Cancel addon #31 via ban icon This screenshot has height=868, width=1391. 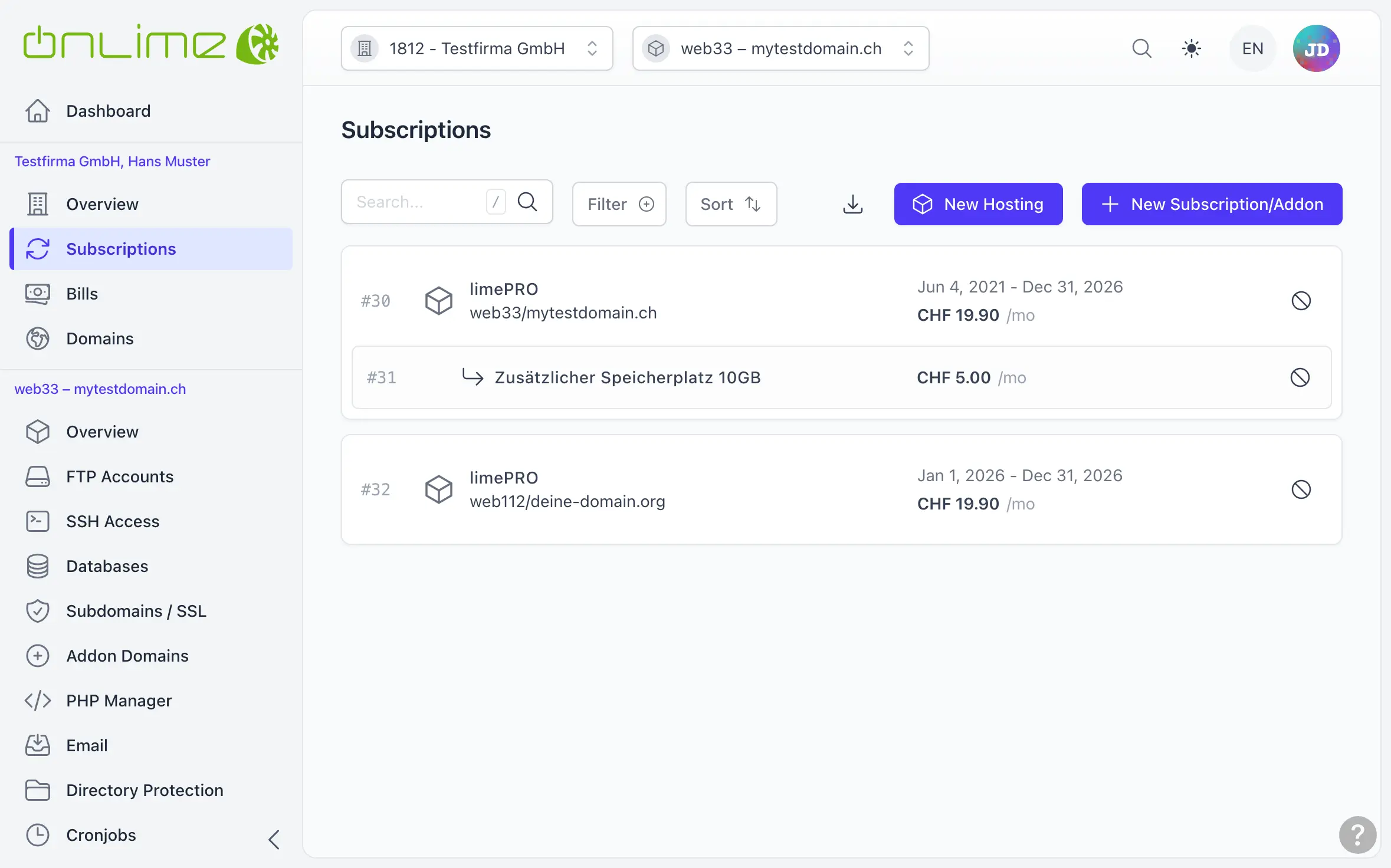tap(1300, 377)
